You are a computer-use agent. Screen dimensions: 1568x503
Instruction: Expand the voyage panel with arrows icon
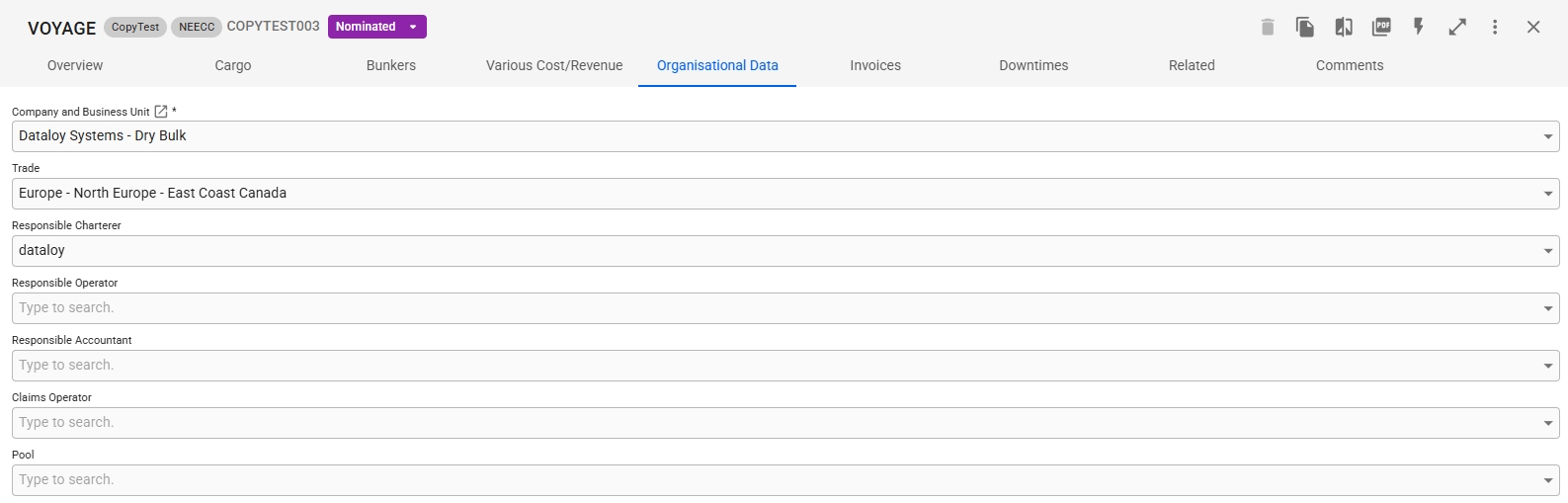coord(1457,27)
